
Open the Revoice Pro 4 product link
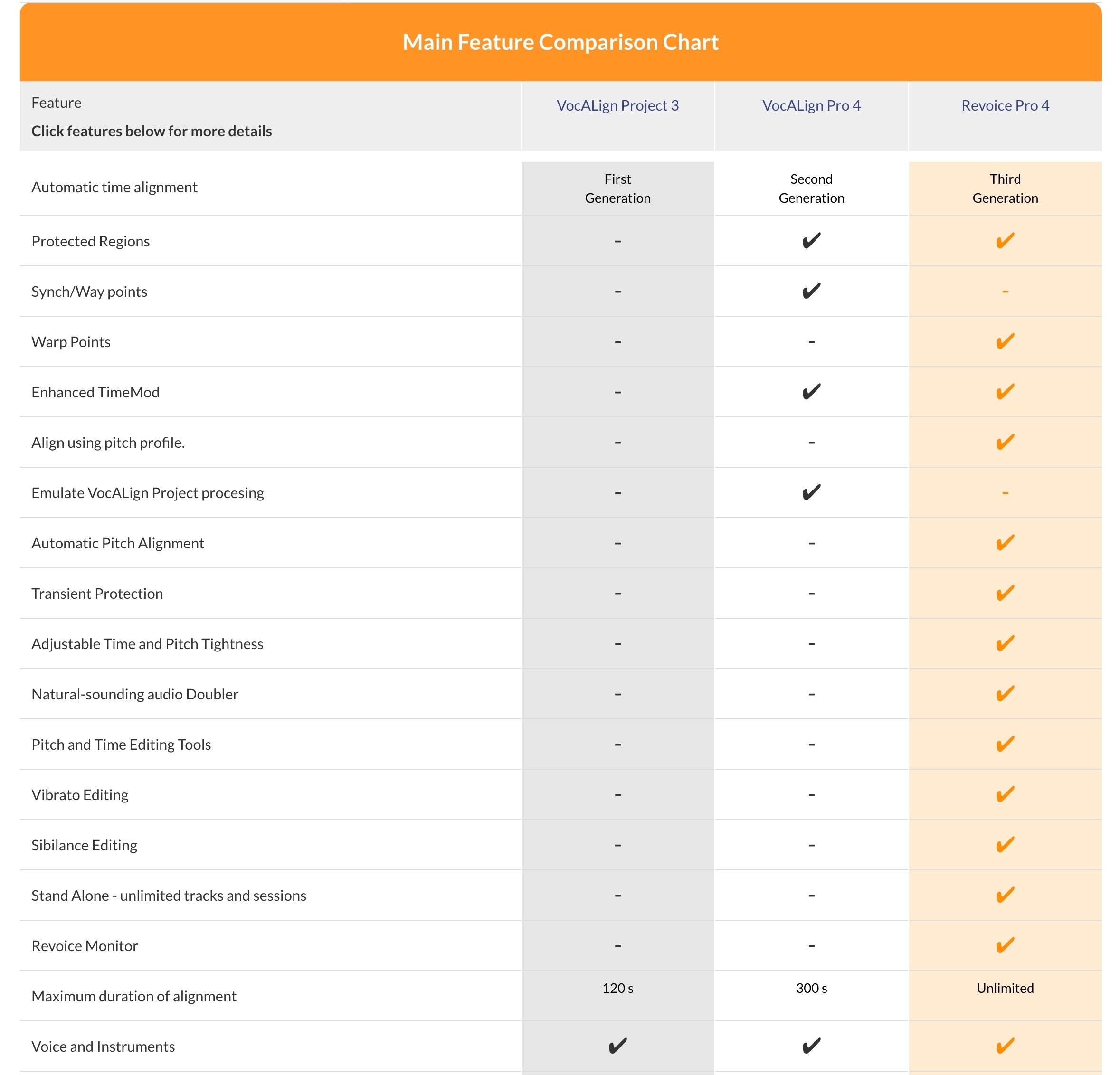[1005, 106]
